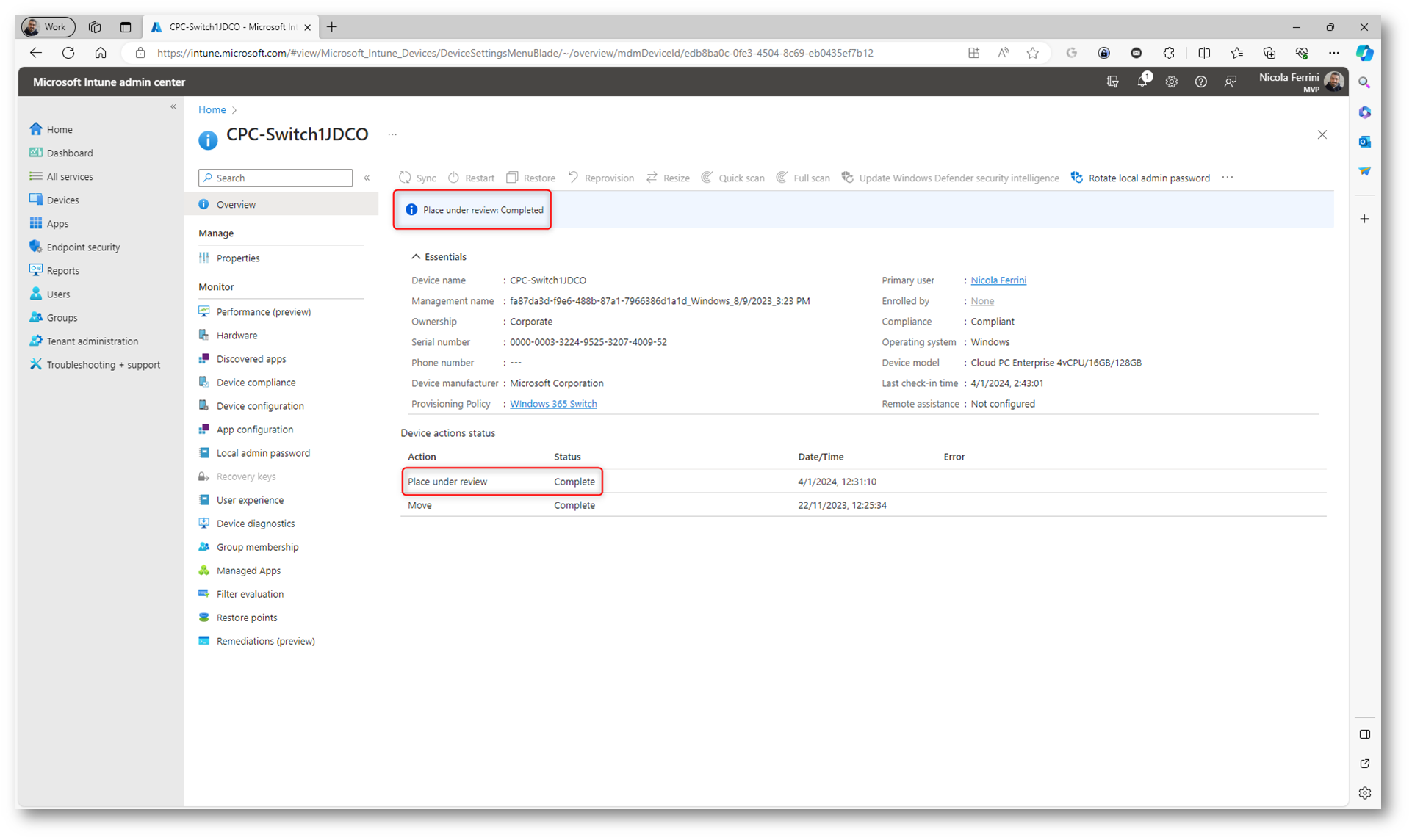1412x840 pixels.
Task: Collapse the left navigation pane chevron
Action: 173,107
